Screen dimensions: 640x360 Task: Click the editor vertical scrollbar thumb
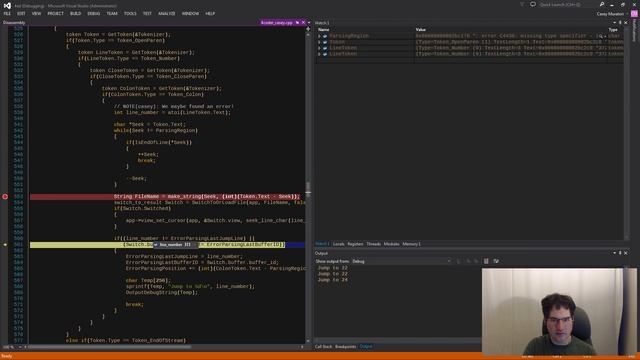308,190
